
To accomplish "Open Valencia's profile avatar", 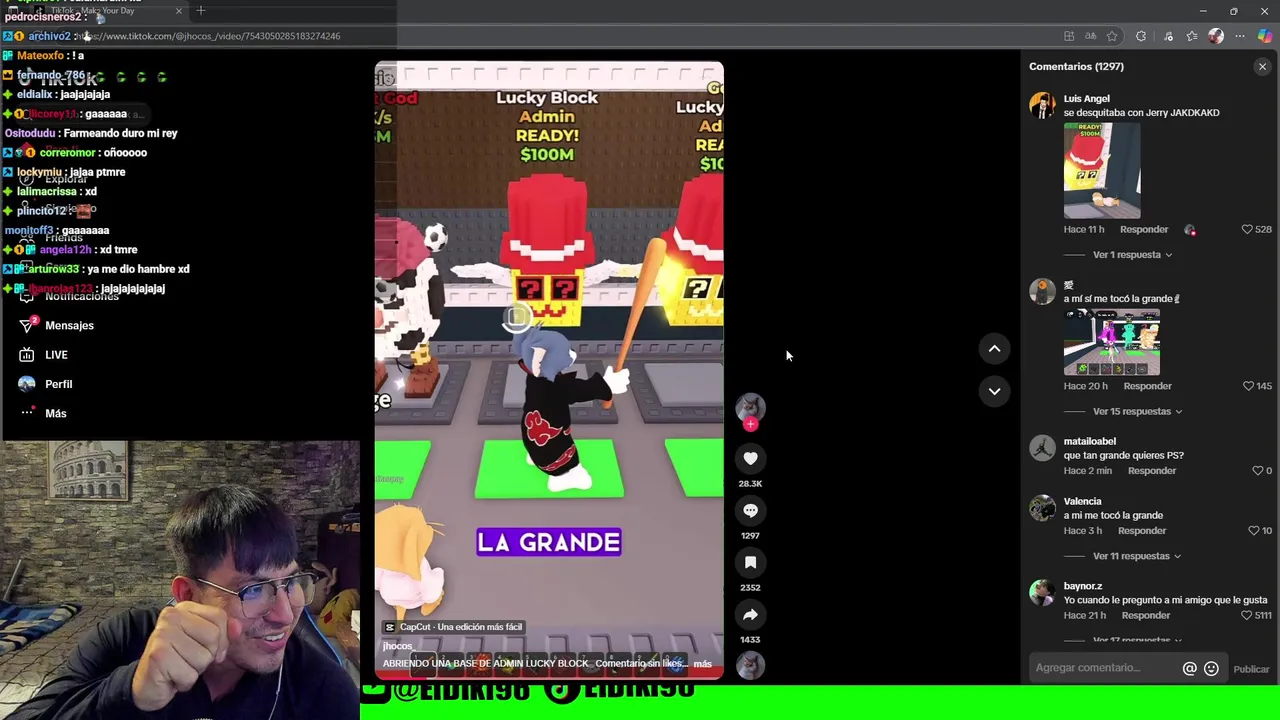I will (1042, 508).
